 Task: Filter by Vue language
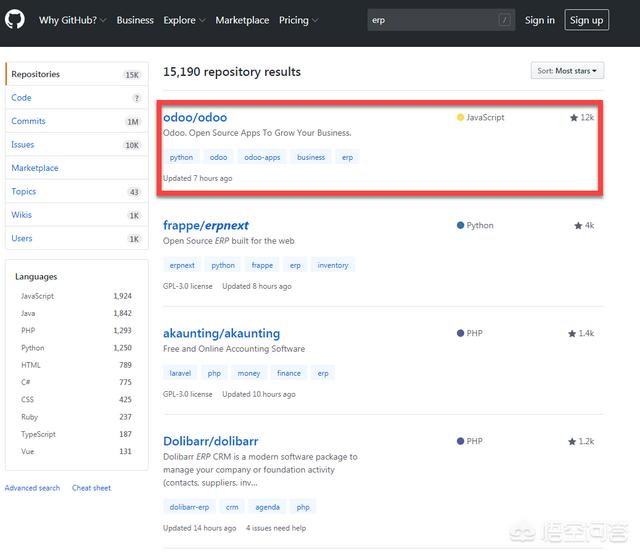tap(76, 451)
